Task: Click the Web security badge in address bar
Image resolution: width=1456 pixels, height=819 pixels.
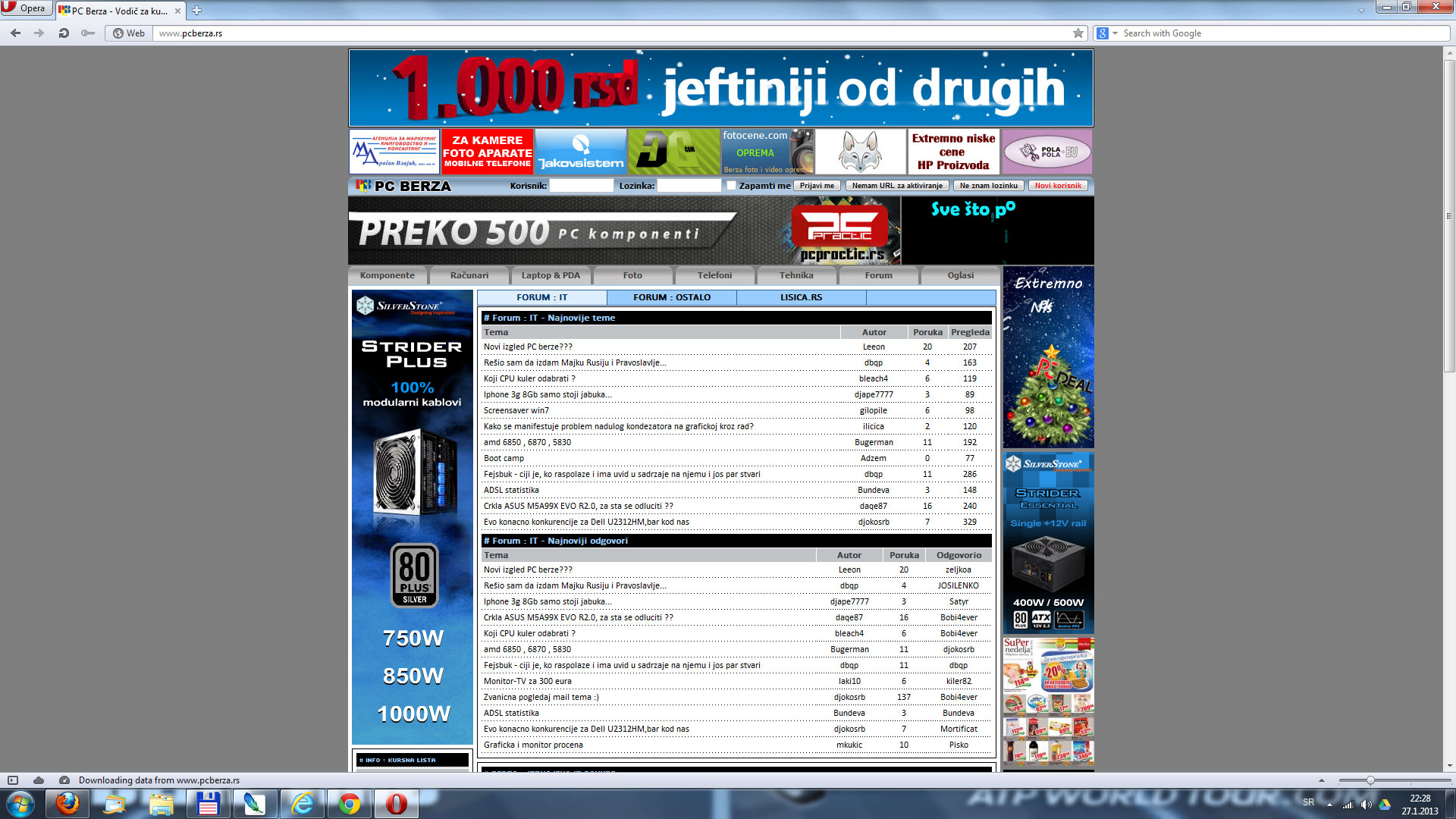Action: pyautogui.click(x=129, y=33)
